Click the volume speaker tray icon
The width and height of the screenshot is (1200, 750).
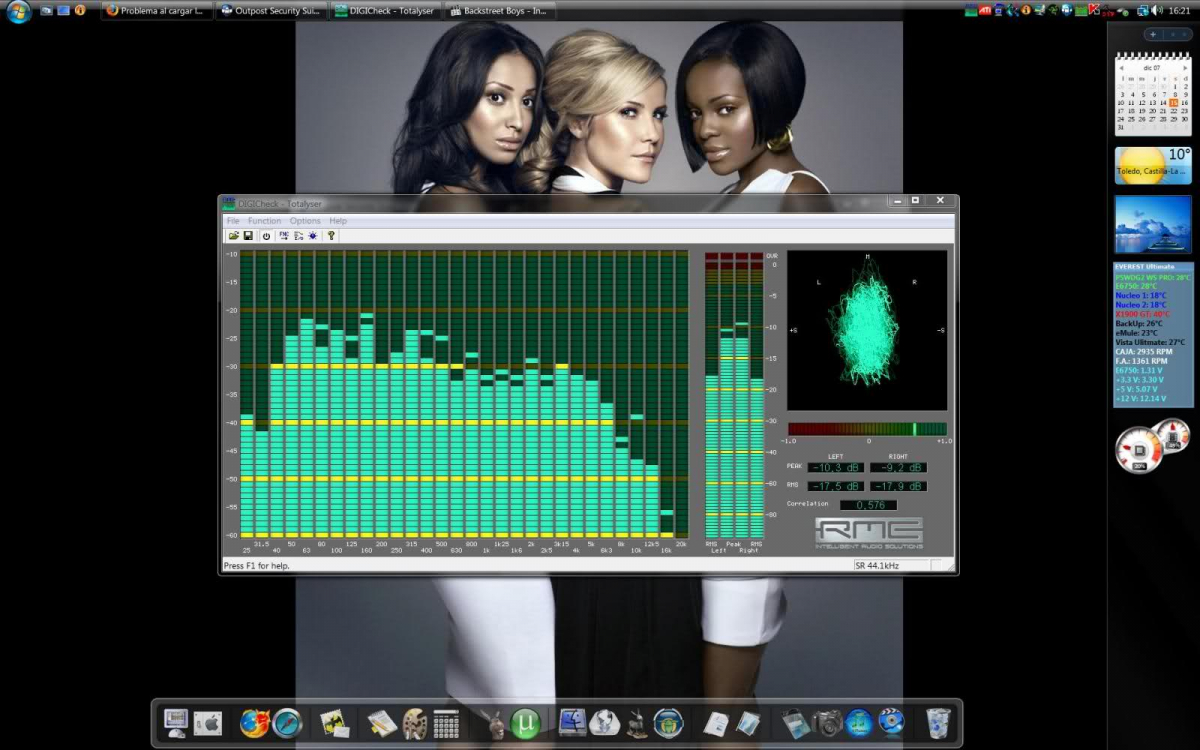1157,10
